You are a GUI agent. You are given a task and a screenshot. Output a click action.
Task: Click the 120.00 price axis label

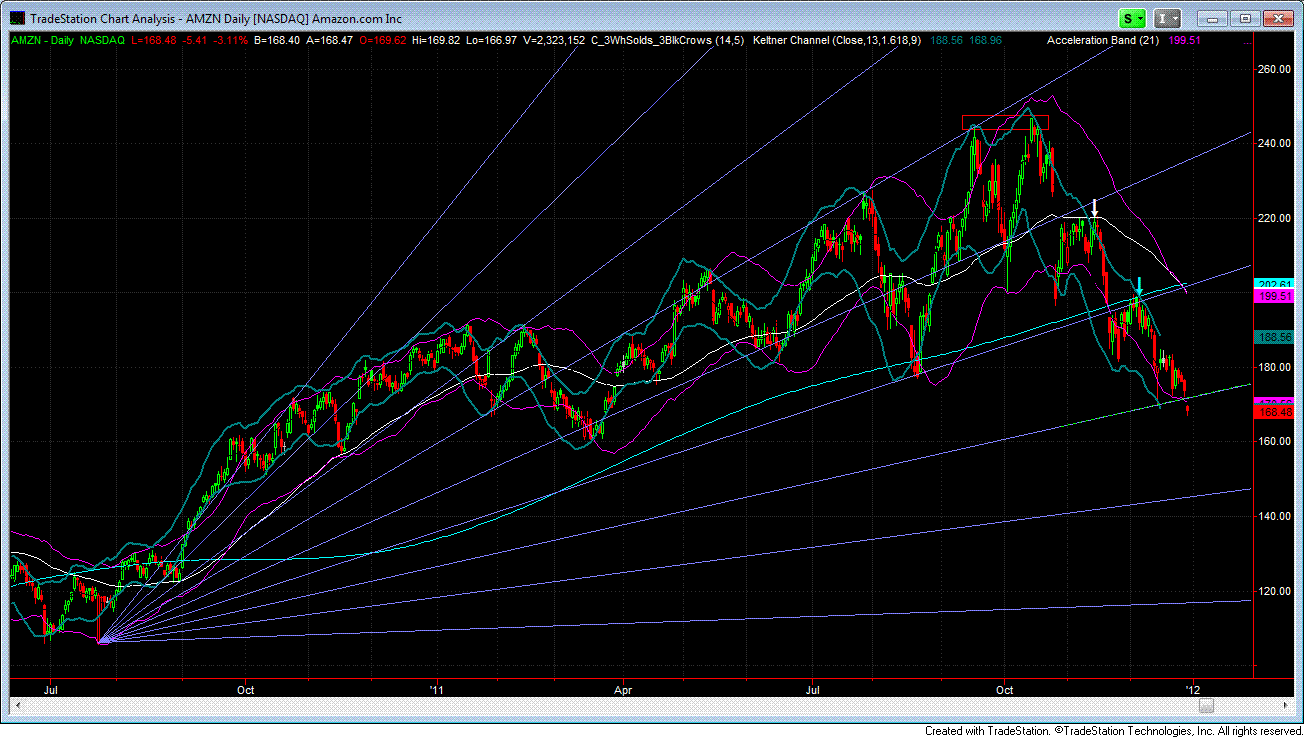[x=1276, y=591]
